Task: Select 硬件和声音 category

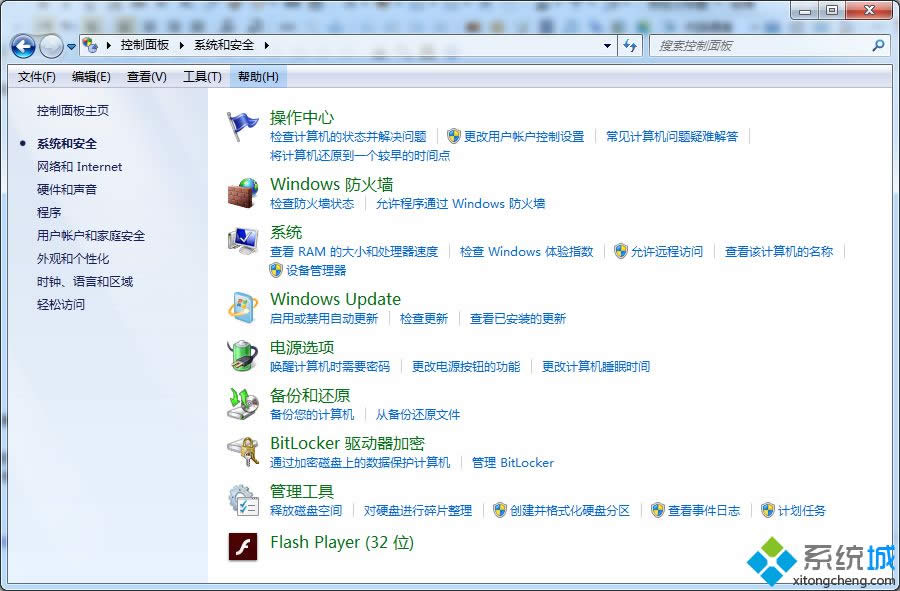Action: tap(67, 190)
